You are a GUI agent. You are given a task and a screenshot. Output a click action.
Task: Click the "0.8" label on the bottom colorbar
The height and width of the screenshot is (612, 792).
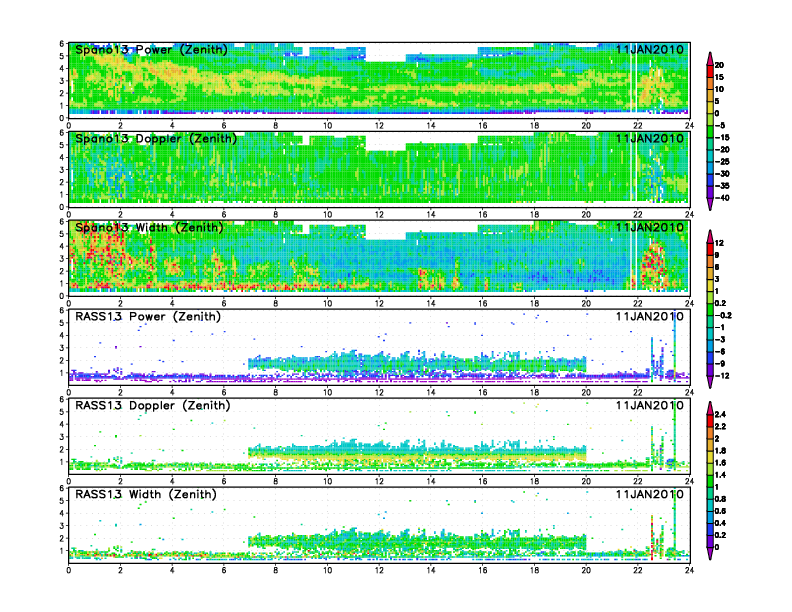click(720, 499)
